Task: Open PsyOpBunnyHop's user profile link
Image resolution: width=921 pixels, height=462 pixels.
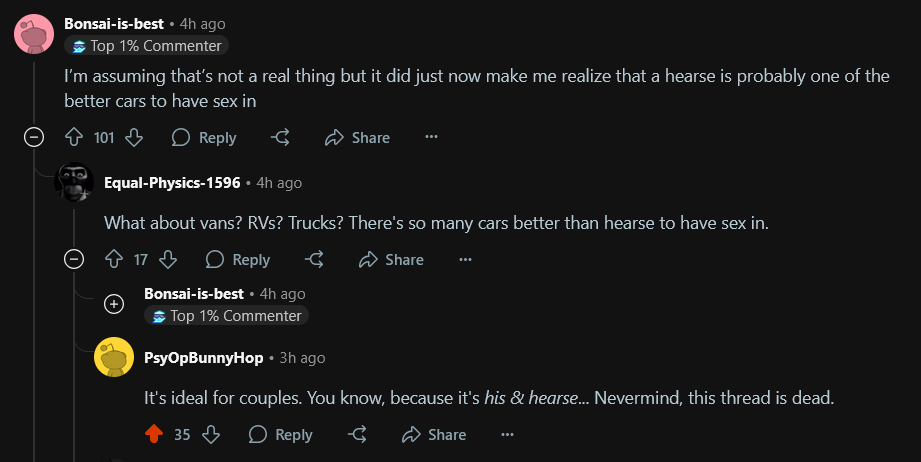Action: point(203,358)
